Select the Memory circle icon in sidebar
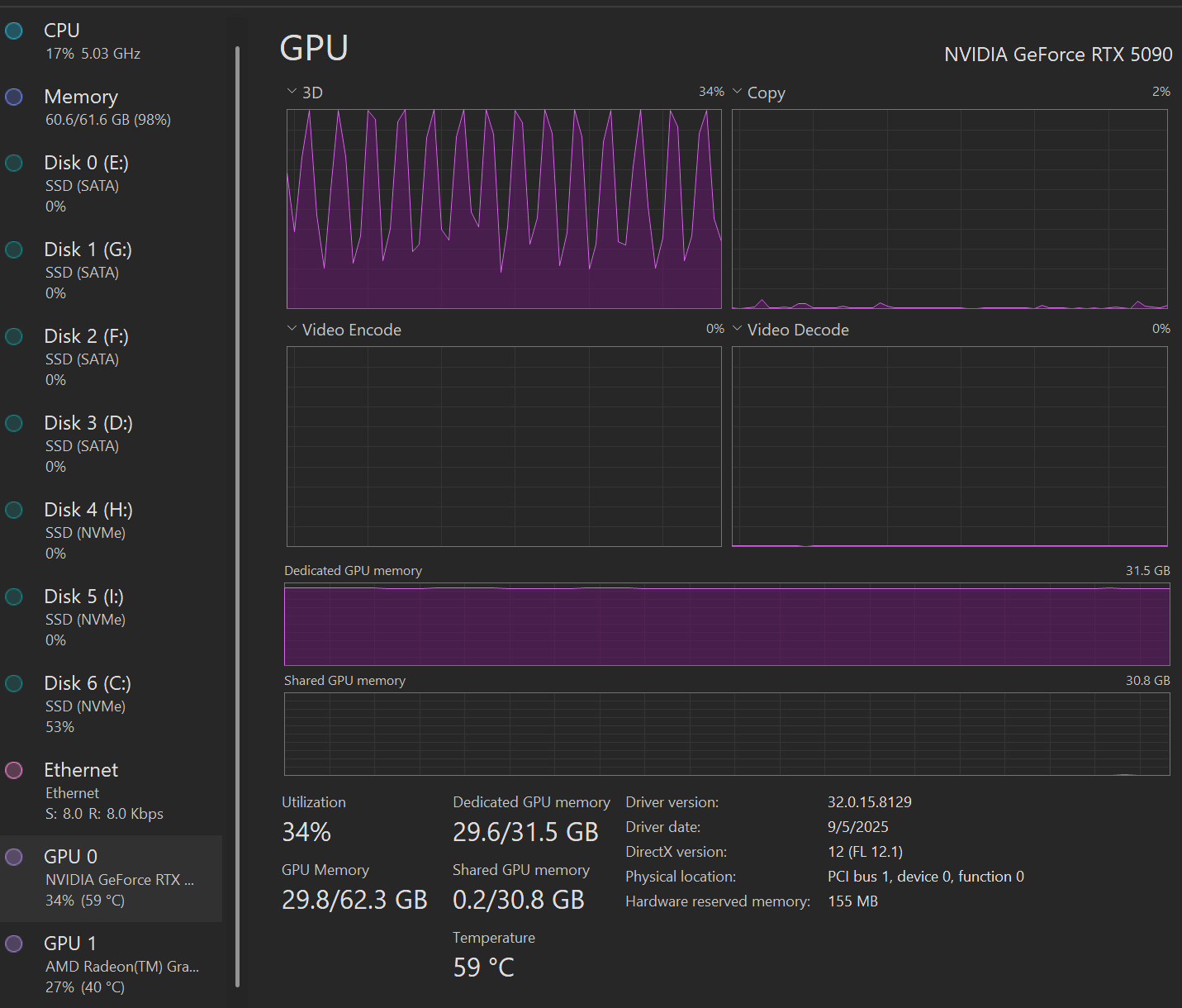 14,97
